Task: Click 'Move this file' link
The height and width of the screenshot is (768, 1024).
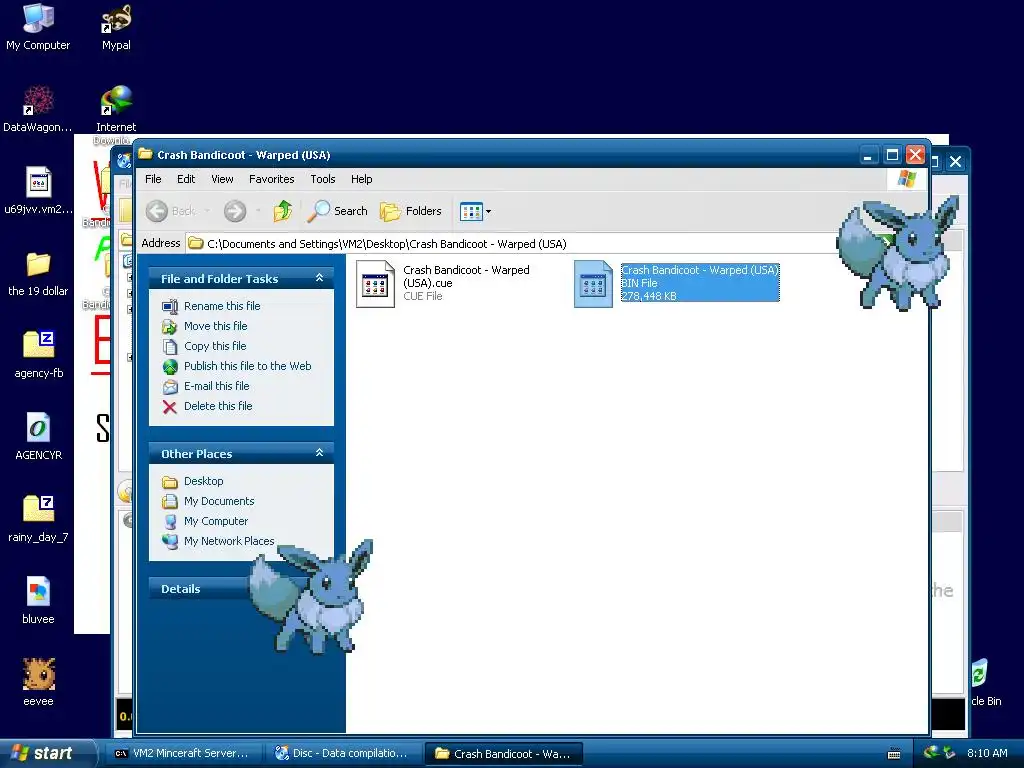Action: click(x=216, y=326)
